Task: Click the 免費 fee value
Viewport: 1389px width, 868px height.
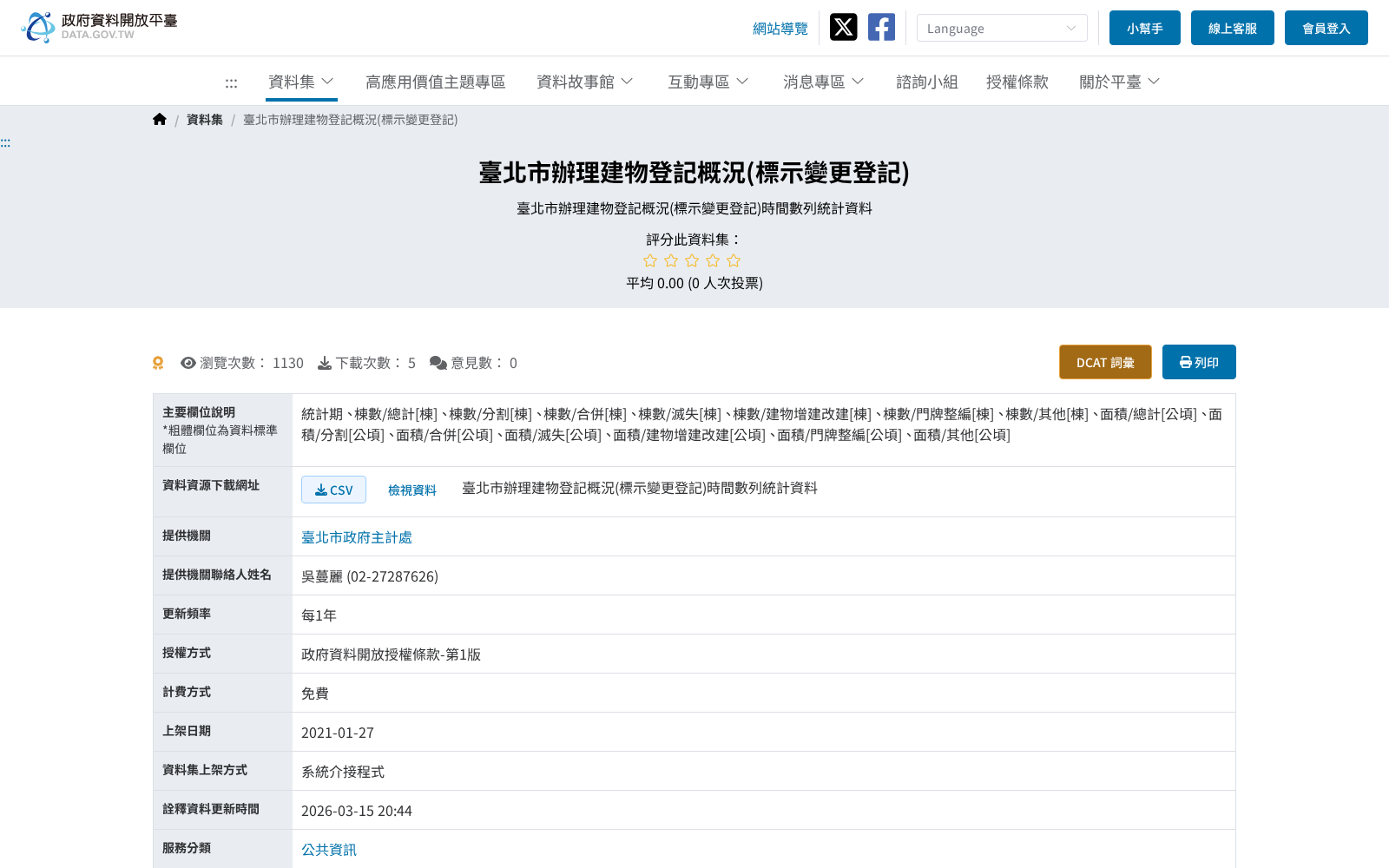Action: [315, 694]
